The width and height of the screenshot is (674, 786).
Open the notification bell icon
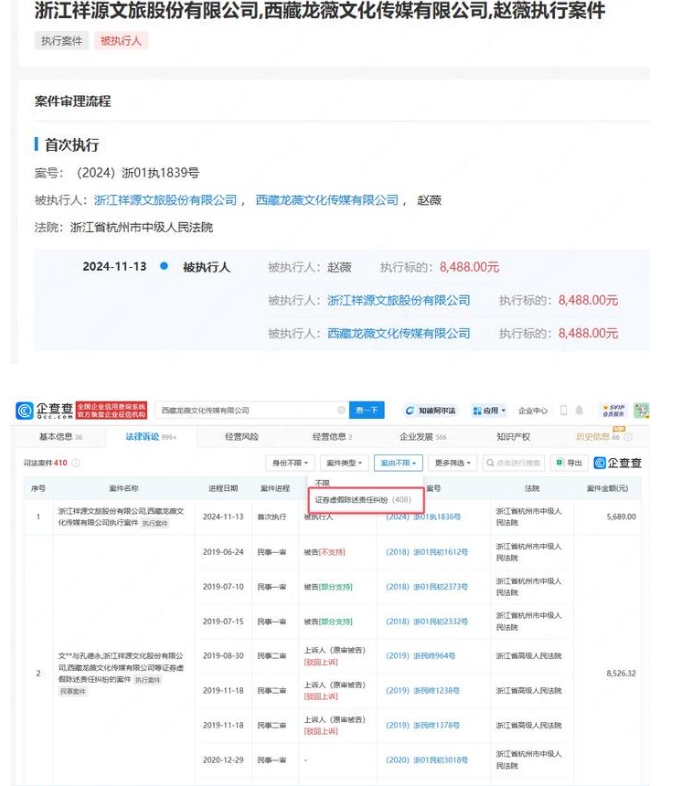(x=579, y=411)
